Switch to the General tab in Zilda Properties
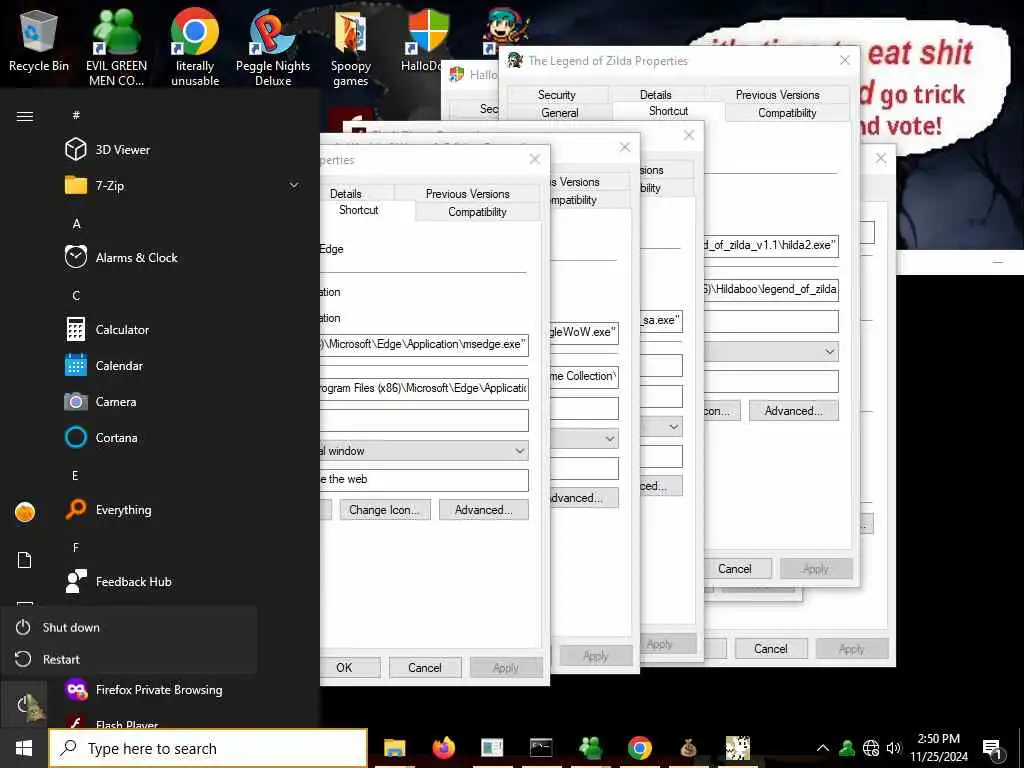The image size is (1024, 768). pyautogui.click(x=560, y=112)
